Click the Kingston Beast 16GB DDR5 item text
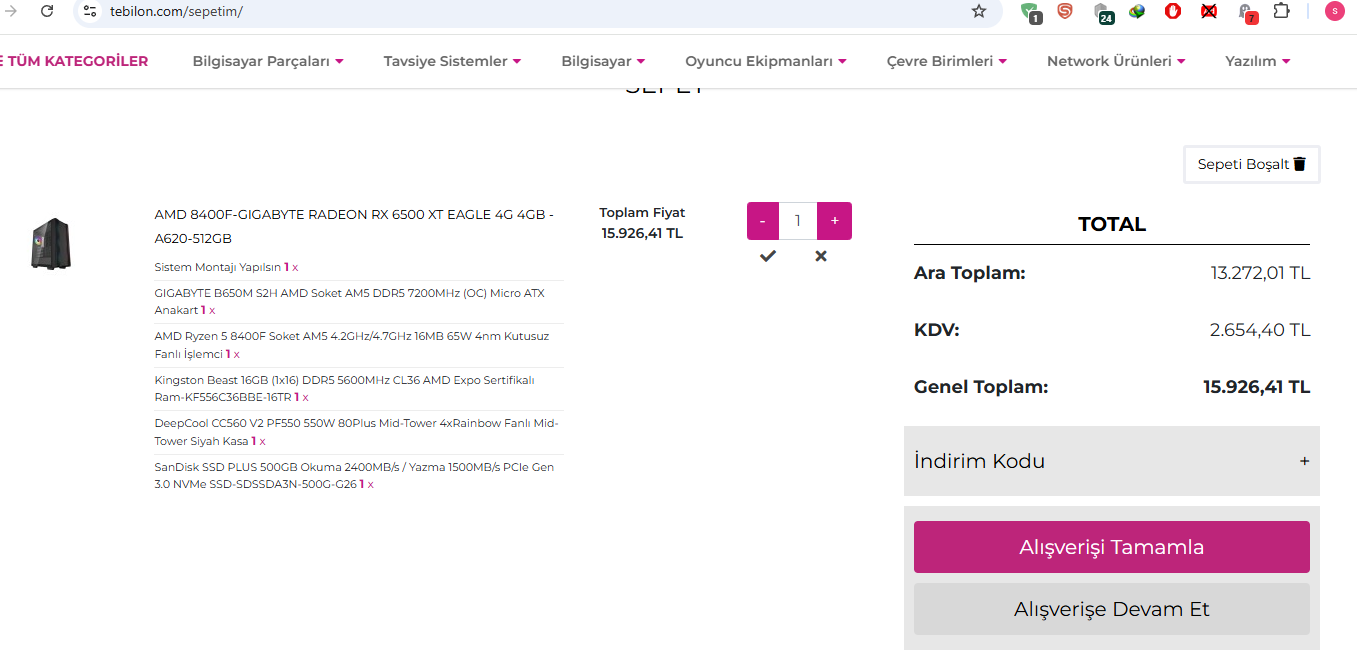The image size is (1357, 657). [345, 388]
